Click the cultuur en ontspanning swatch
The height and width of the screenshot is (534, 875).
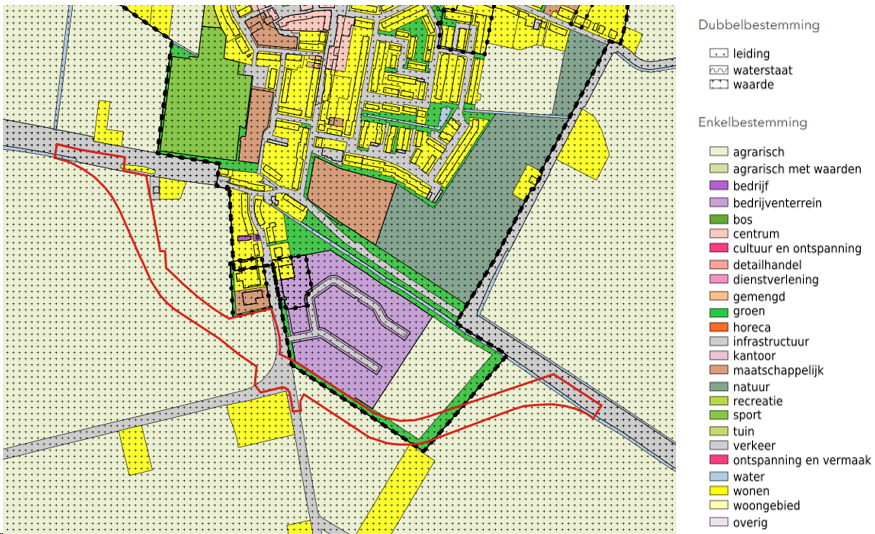pyautogui.click(x=719, y=248)
